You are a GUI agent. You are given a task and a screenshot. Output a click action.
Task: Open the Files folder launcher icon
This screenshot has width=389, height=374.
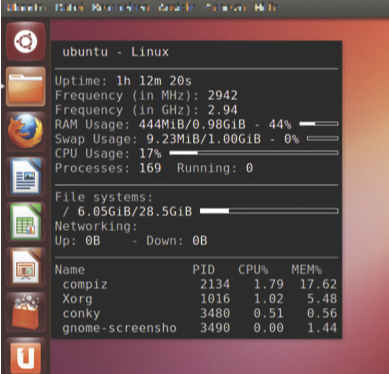(x=25, y=87)
